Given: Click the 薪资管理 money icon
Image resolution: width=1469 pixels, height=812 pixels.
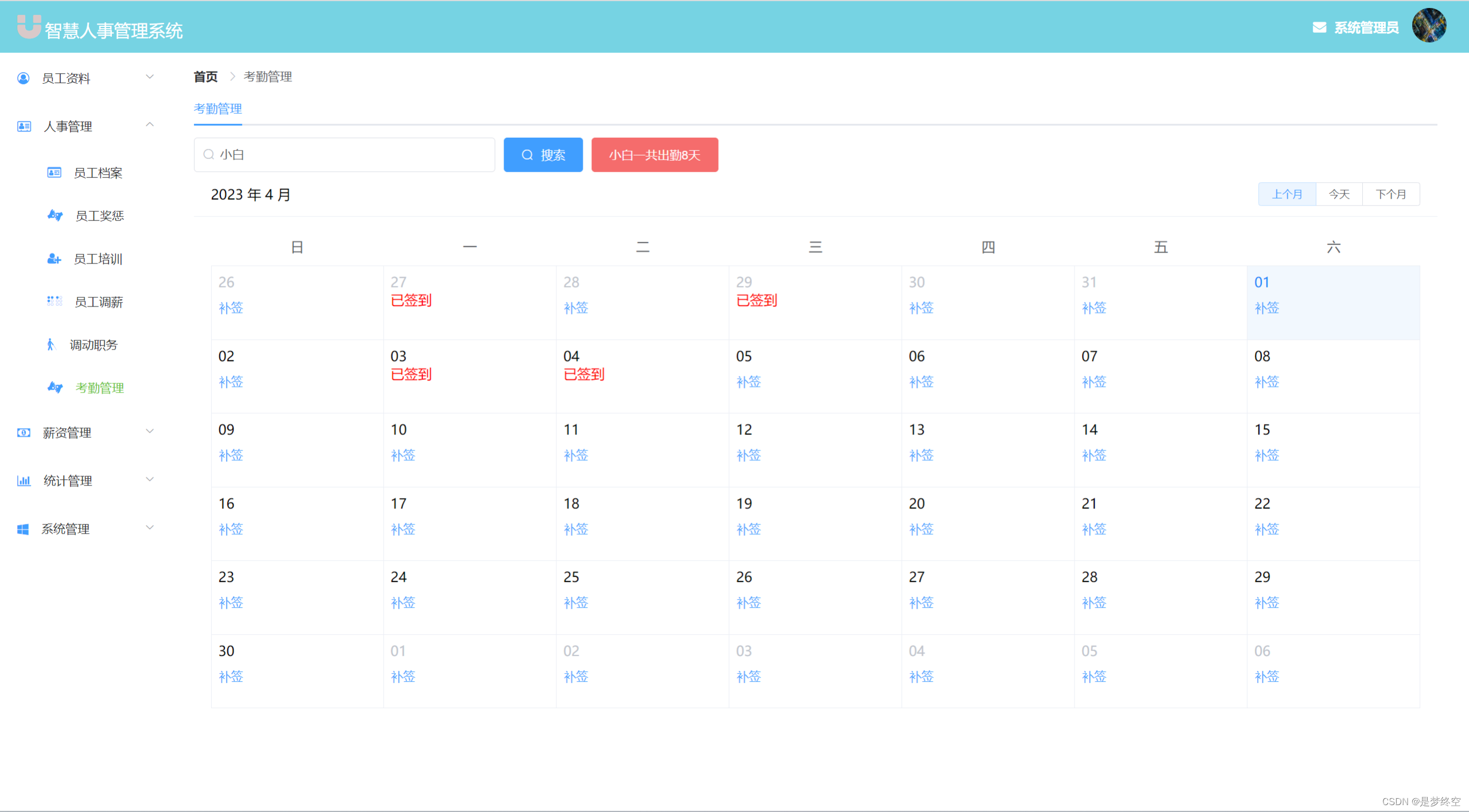Looking at the screenshot, I should click(24, 433).
